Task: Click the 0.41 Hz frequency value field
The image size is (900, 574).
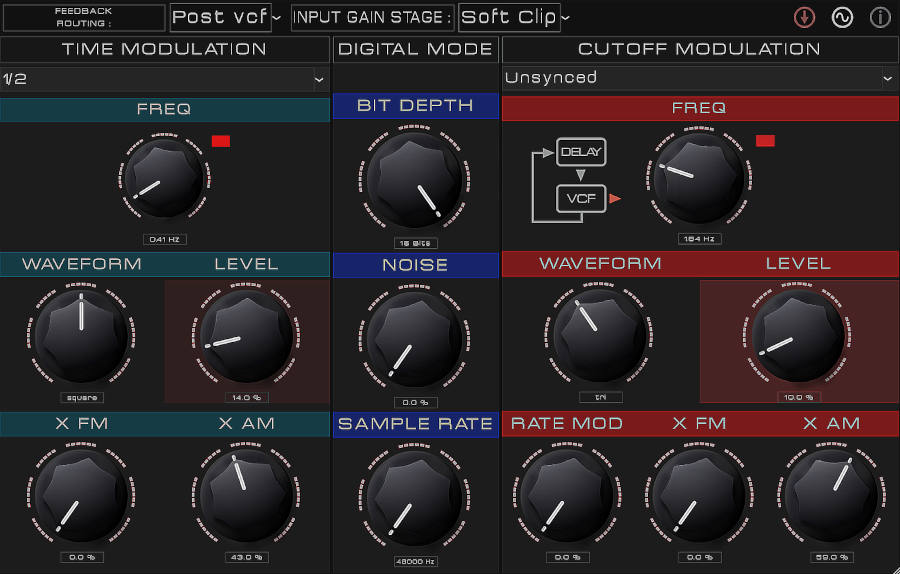Action: (163, 239)
